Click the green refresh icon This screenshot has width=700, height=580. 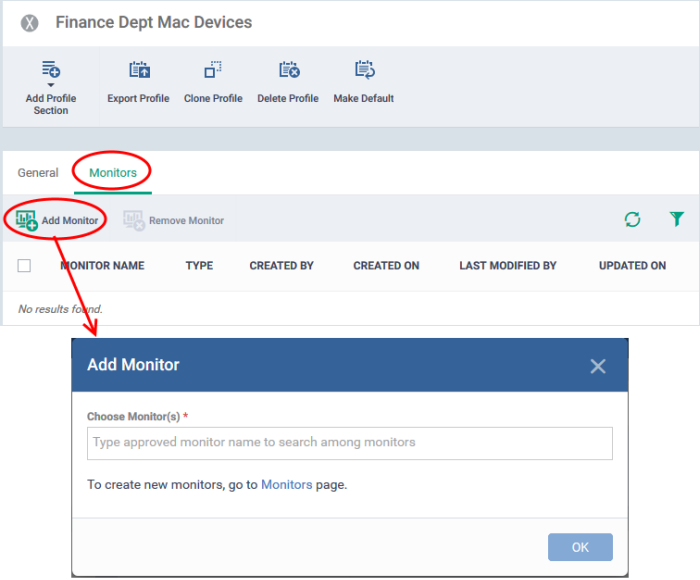(x=632, y=219)
